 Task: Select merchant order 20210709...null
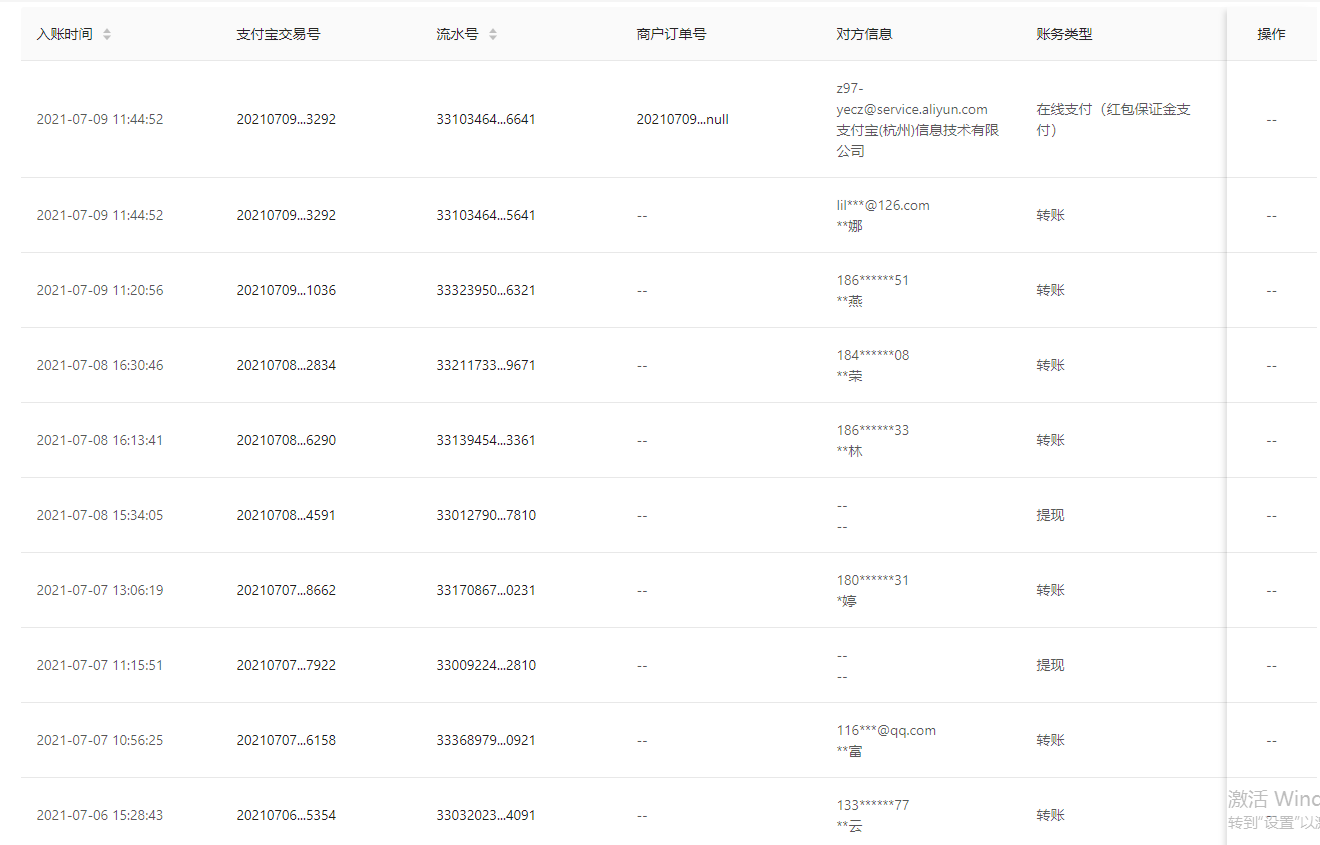[682, 119]
